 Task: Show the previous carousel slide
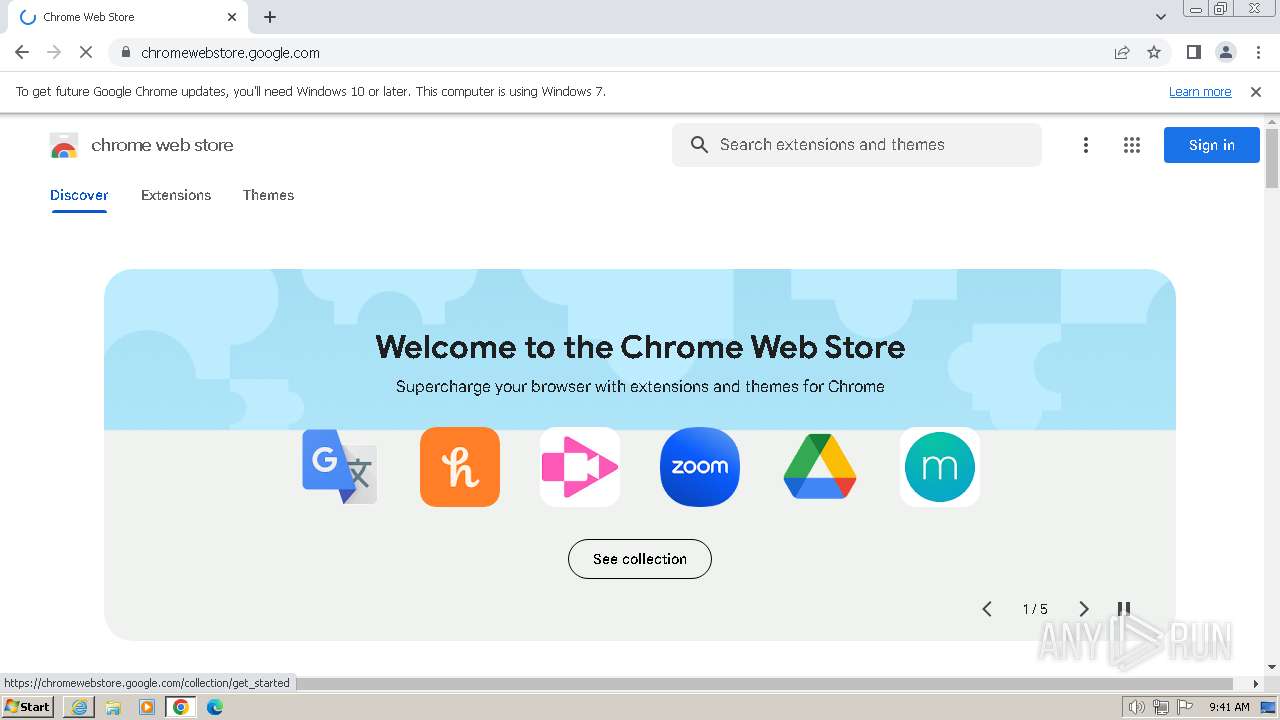tap(987, 609)
